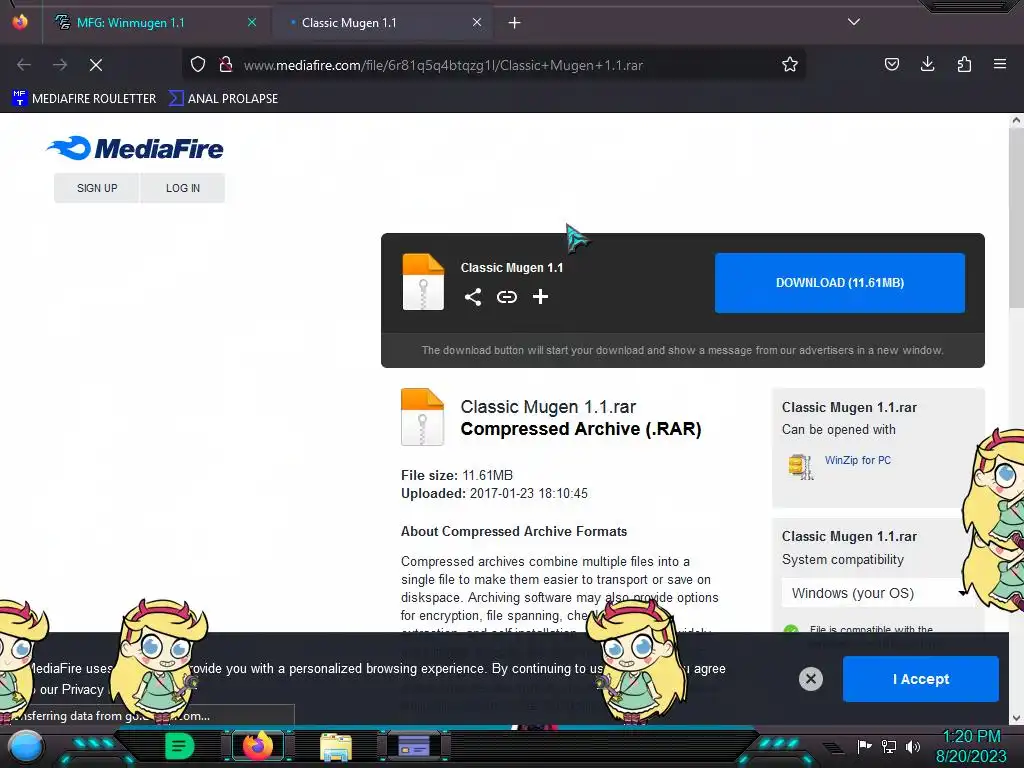Click the file archive icon in download box

[423, 281]
